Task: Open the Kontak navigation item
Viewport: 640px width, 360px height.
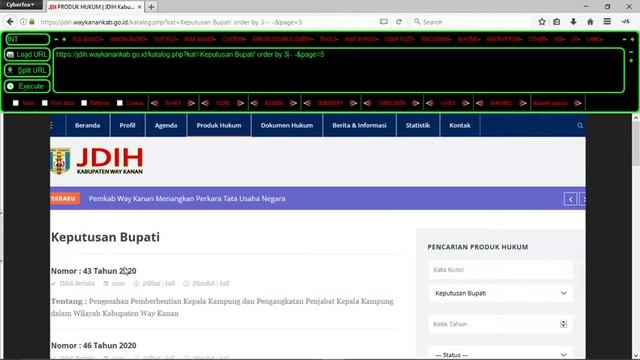Action: coord(460,125)
